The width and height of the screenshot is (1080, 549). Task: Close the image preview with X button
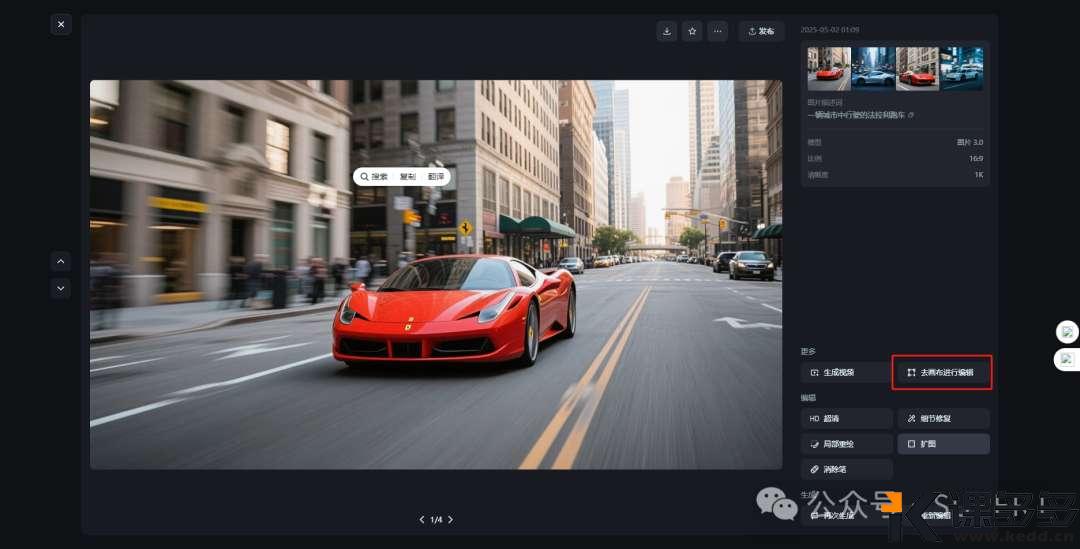[x=61, y=24]
